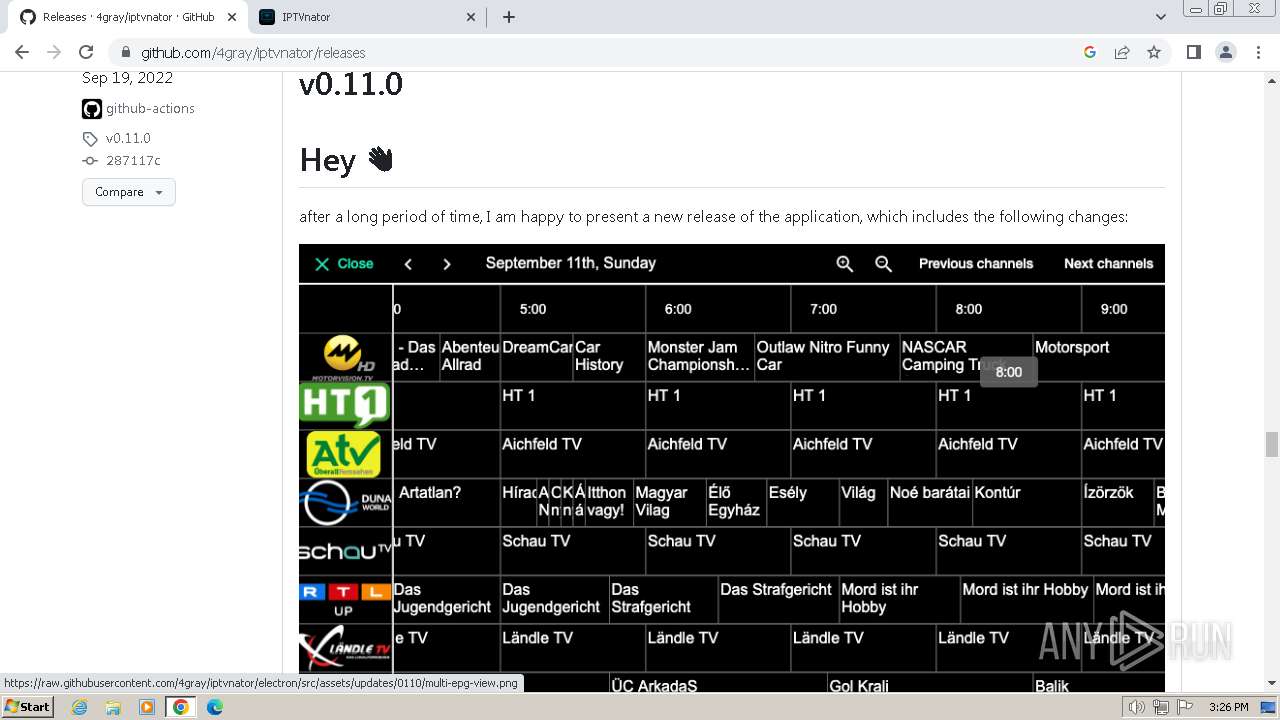The image size is (1280, 720).
Task: Open the browser side panel
Action: [1193, 52]
